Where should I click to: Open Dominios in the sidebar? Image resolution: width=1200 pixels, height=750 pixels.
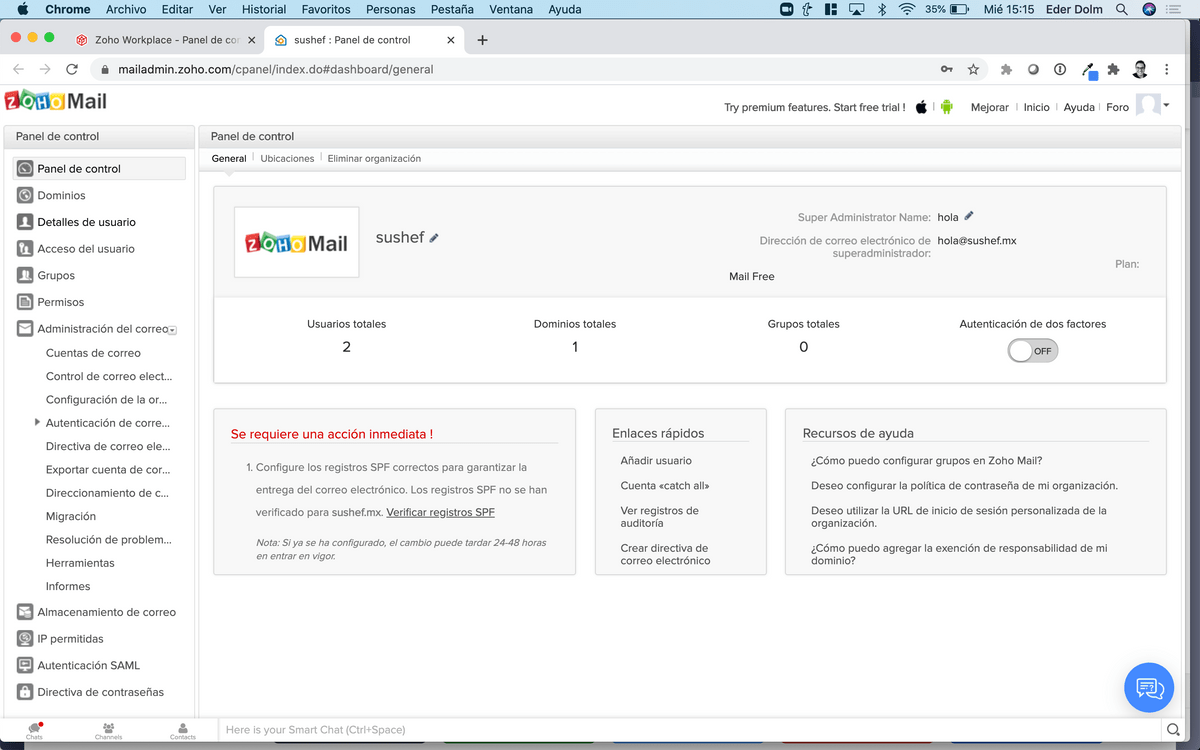coord(61,195)
